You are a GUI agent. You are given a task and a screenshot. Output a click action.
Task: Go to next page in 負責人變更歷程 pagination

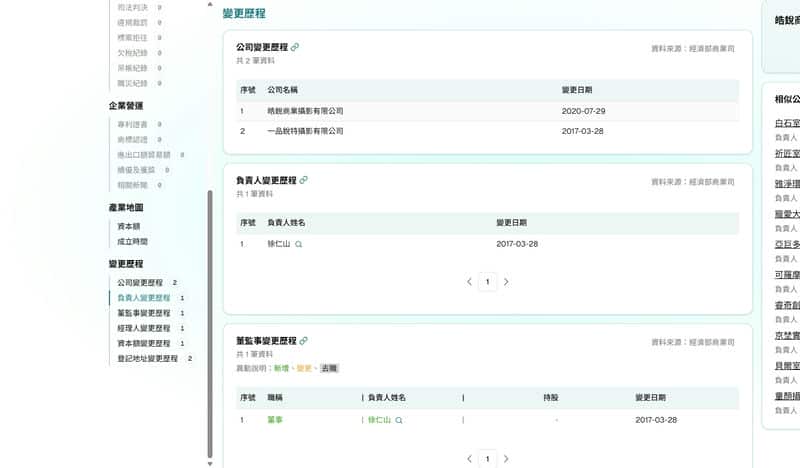[506, 282]
